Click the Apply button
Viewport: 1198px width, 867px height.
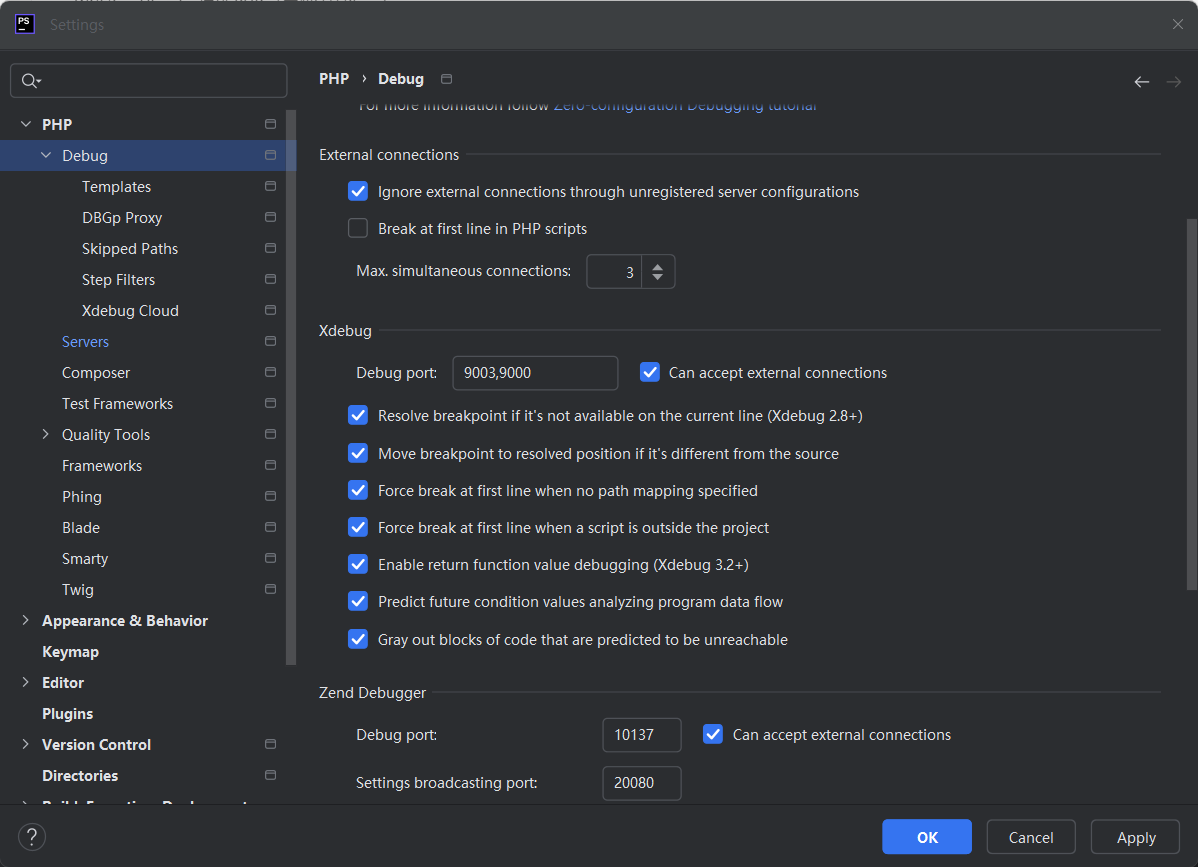click(x=1135, y=836)
